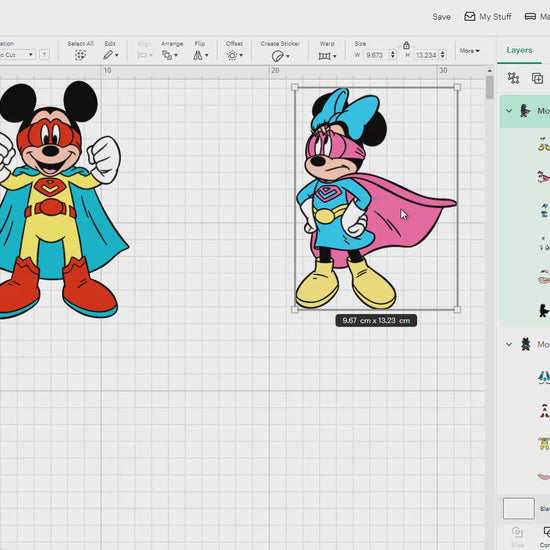Select the yellow shoes layer thumbnail
550x550 pixels.
coord(544,144)
